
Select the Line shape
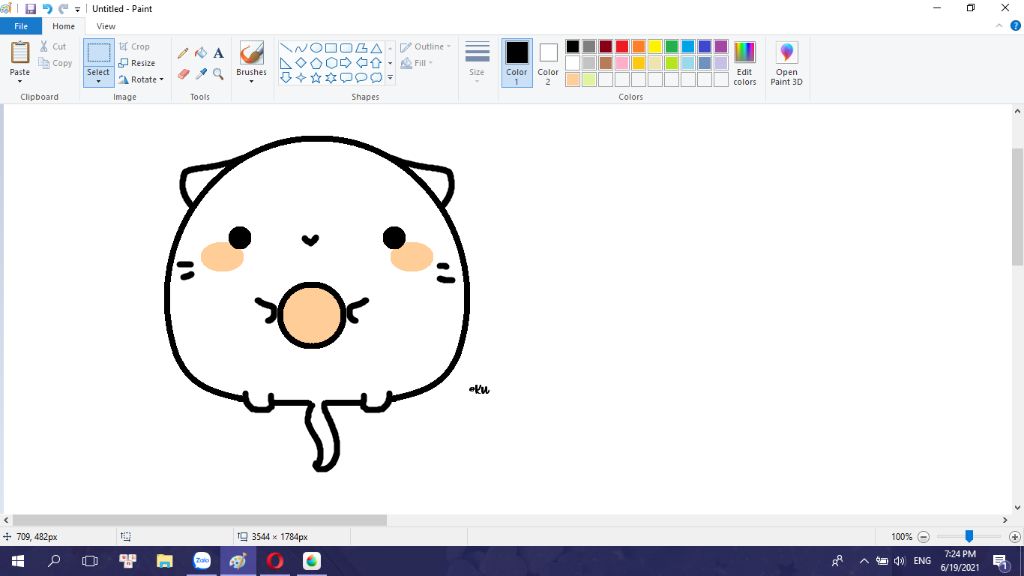tap(285, 48)
